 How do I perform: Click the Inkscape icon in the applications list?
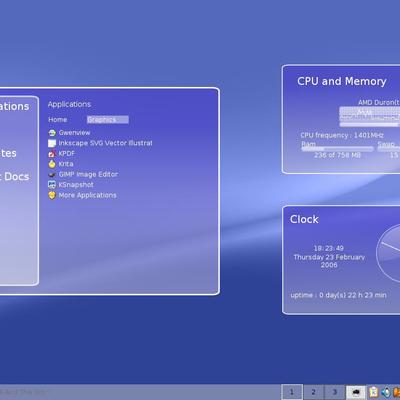52,143
